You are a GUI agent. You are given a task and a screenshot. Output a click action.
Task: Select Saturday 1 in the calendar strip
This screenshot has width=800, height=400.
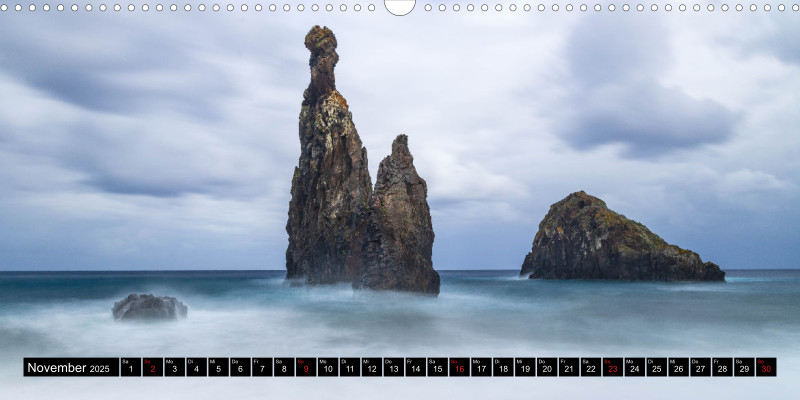coord(131,367)
